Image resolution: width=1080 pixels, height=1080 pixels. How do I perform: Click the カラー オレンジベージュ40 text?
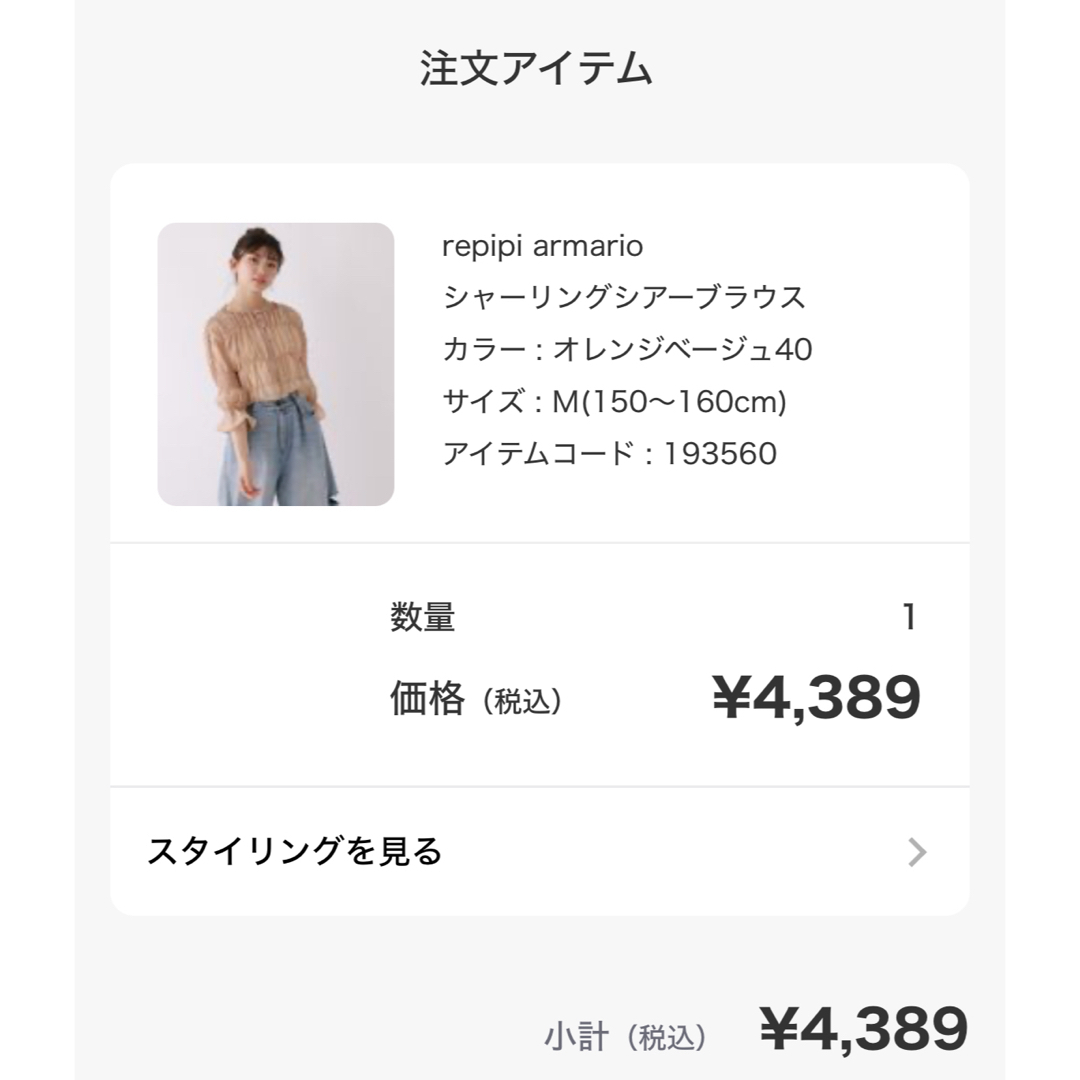point(627,349)
